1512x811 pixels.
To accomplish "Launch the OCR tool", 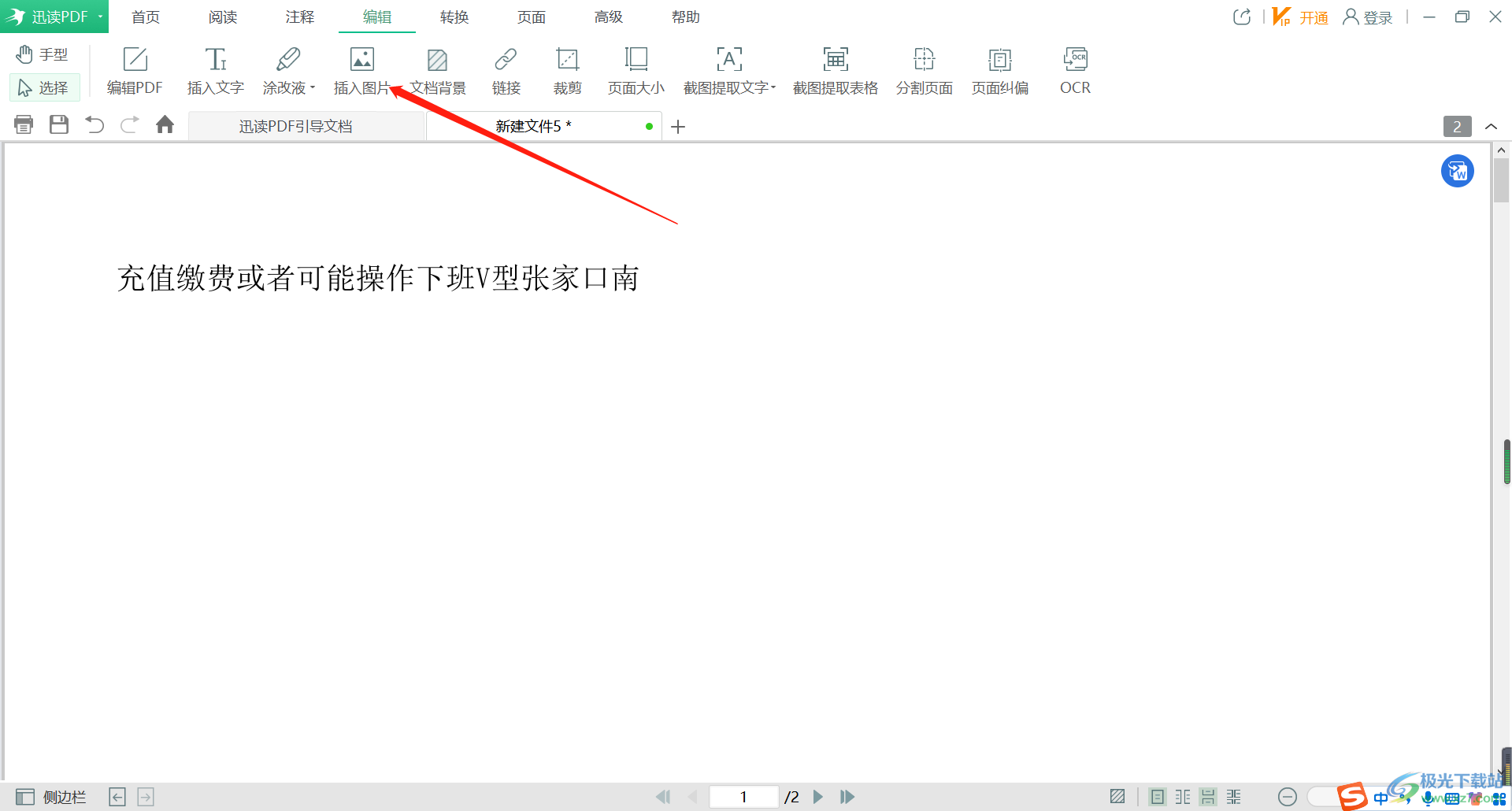I will point(1075,71).
